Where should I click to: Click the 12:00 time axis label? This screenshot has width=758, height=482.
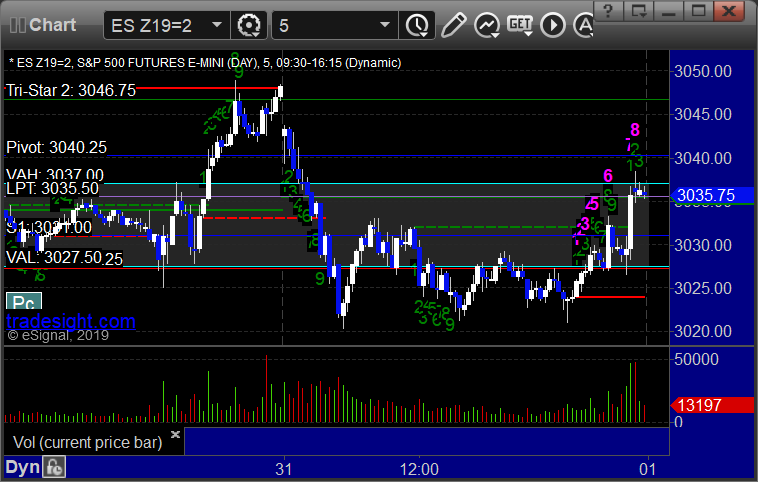pos(419,469)
